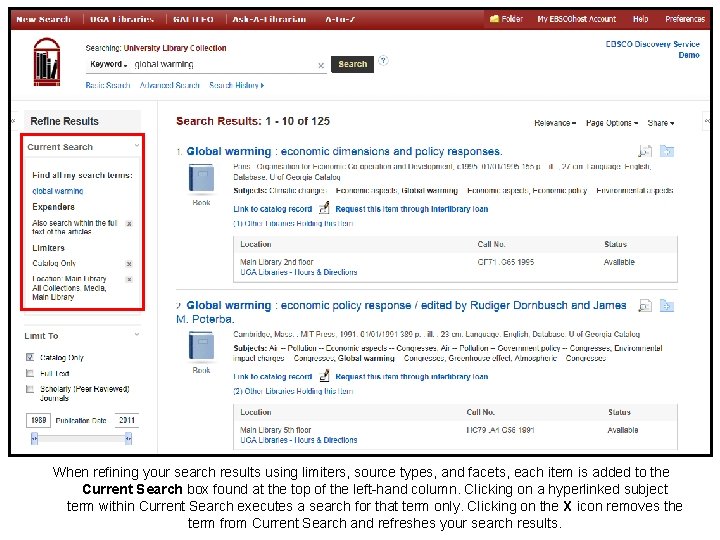
Task: Uncheck the Catalog Only checkbox
Action: tap(30, 357)
